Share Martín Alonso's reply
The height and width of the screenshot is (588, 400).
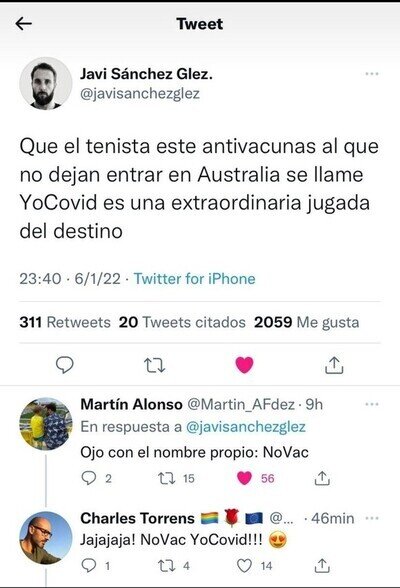coord(322,478)
